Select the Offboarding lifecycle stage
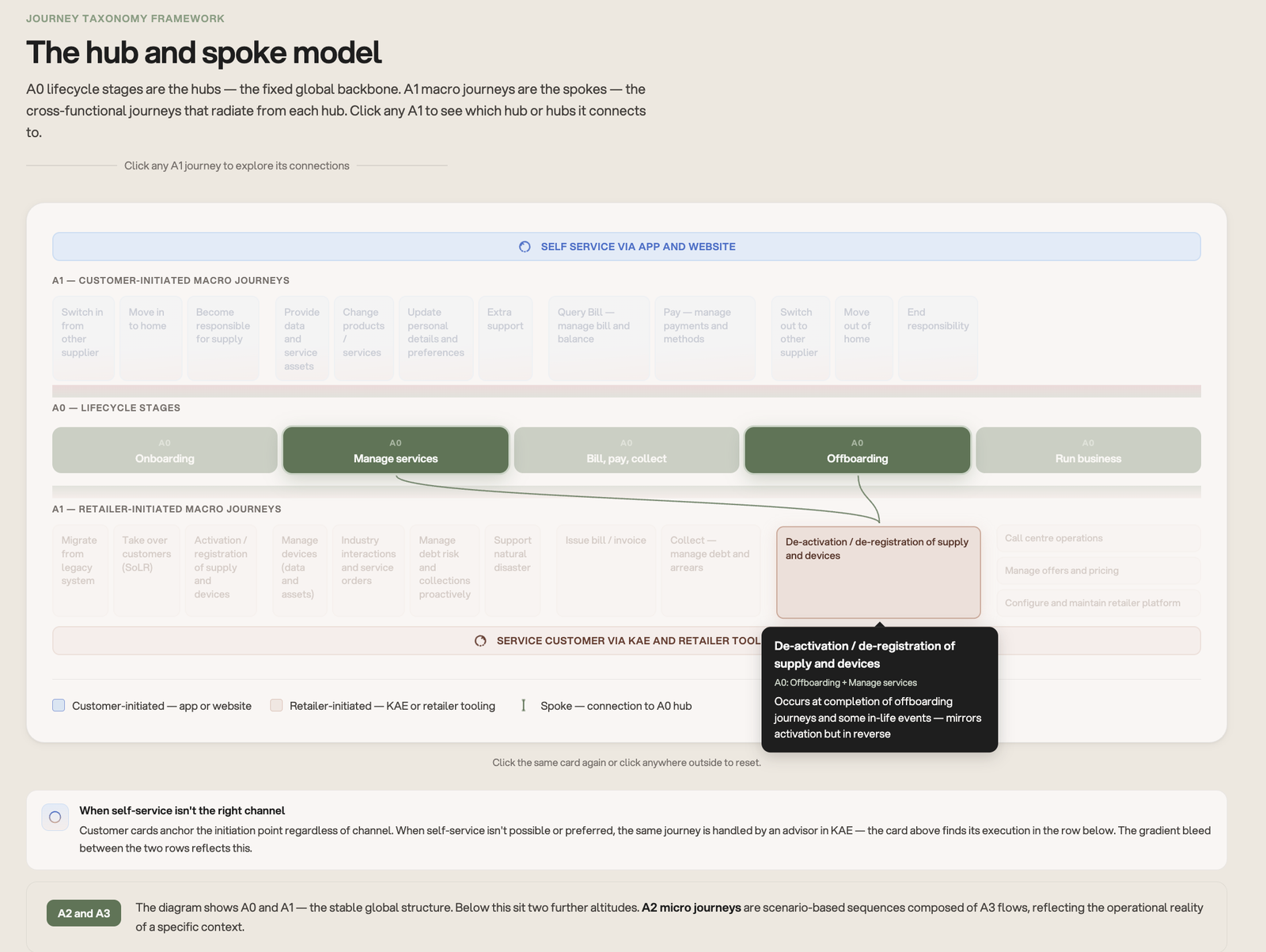This screenshot has height=952, width=1266. (858, 450)
